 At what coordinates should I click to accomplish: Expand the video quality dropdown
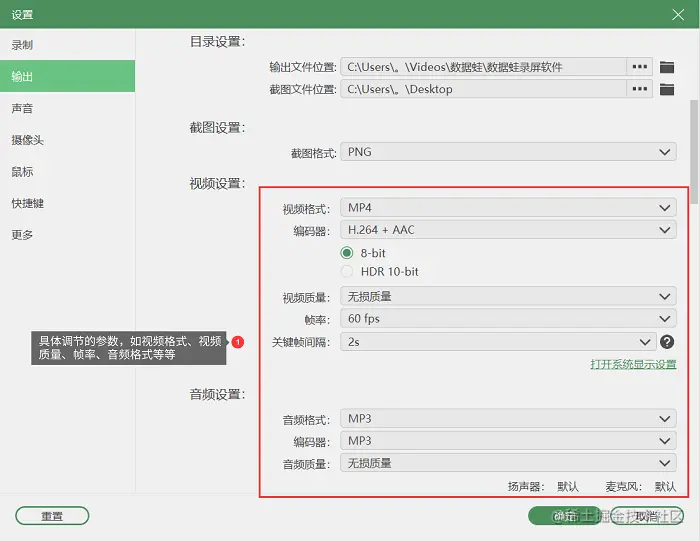click(508, 296)
